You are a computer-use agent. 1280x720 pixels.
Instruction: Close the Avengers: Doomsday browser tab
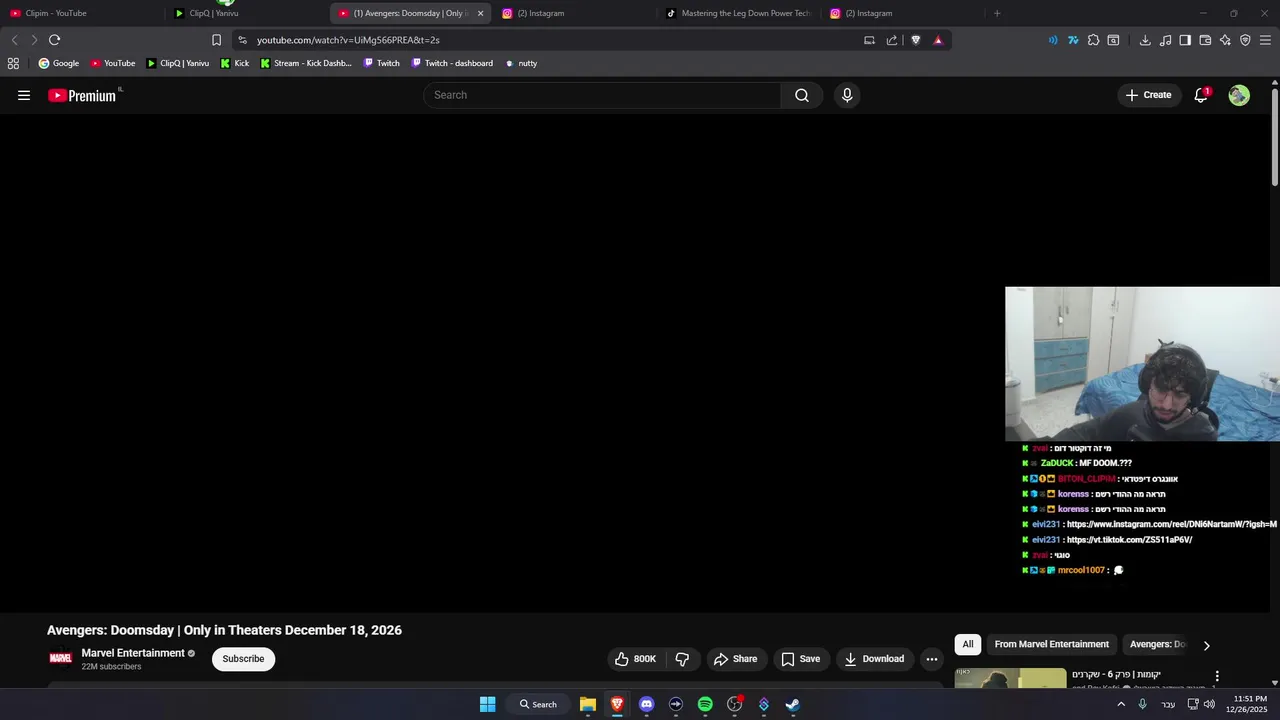click(480, 13)
